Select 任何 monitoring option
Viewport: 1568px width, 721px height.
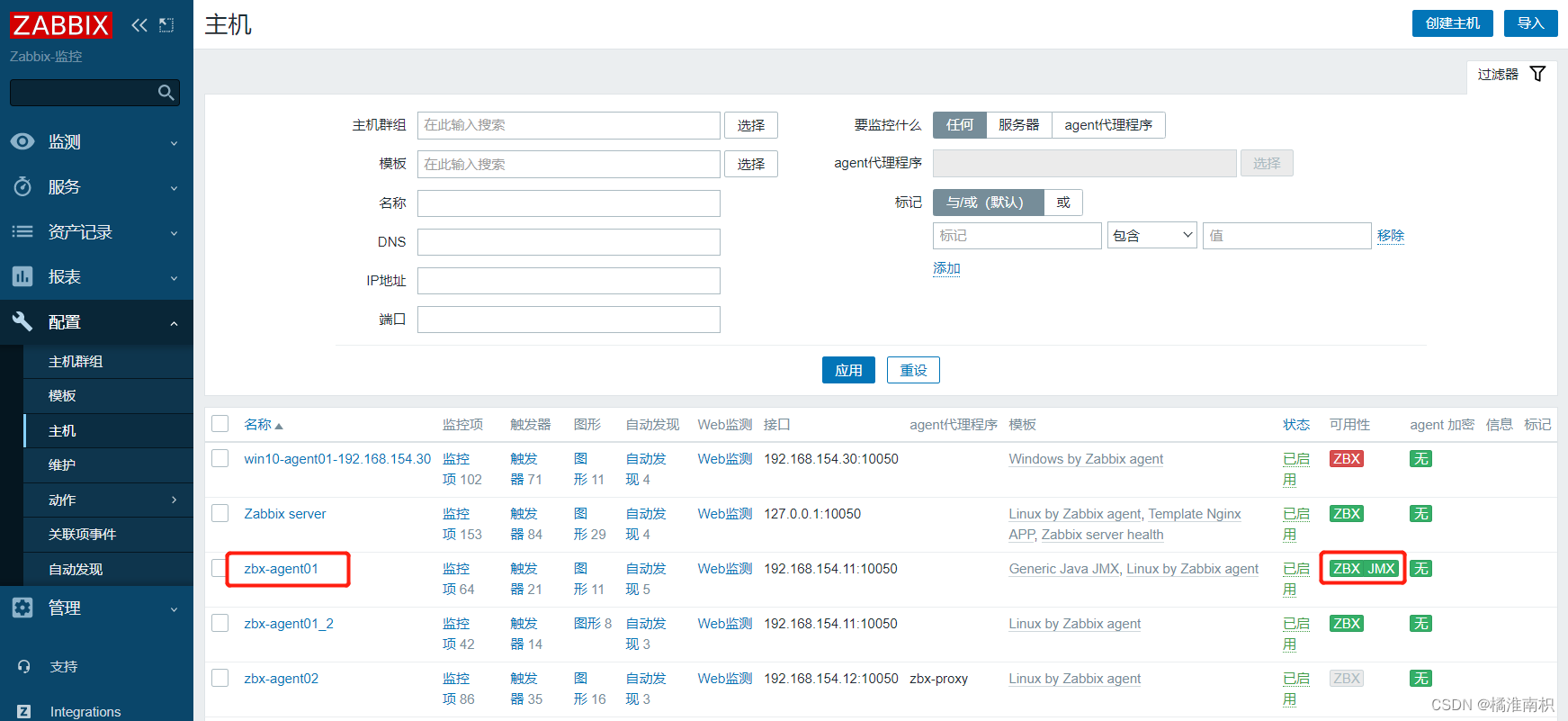(960, 125)
